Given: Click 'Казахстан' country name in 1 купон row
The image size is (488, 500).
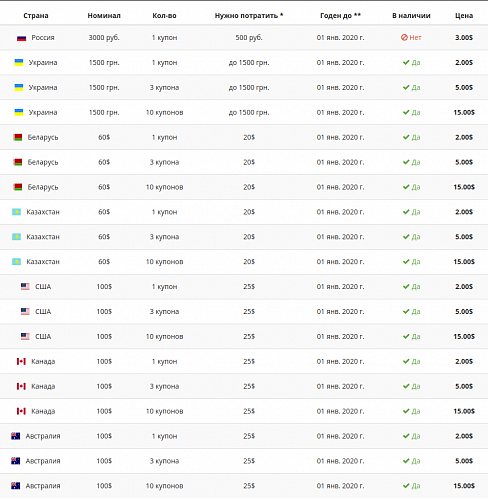Looking at the screenshot, I should (43, 212).
